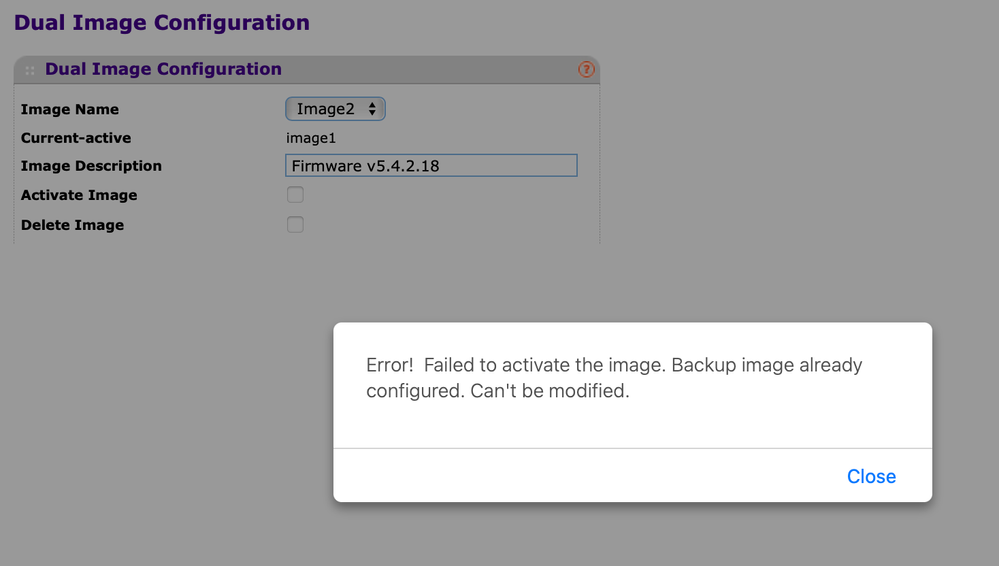This screenshot has height=566, width=999.
Task: Click the Image Name label
Action: point(70,110)
